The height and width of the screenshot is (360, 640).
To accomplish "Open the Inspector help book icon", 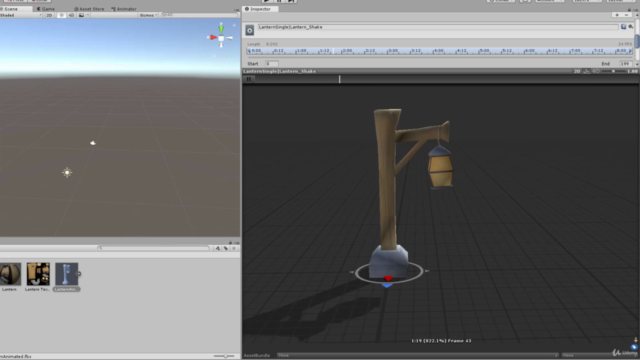I will click(x=623, y=27).
